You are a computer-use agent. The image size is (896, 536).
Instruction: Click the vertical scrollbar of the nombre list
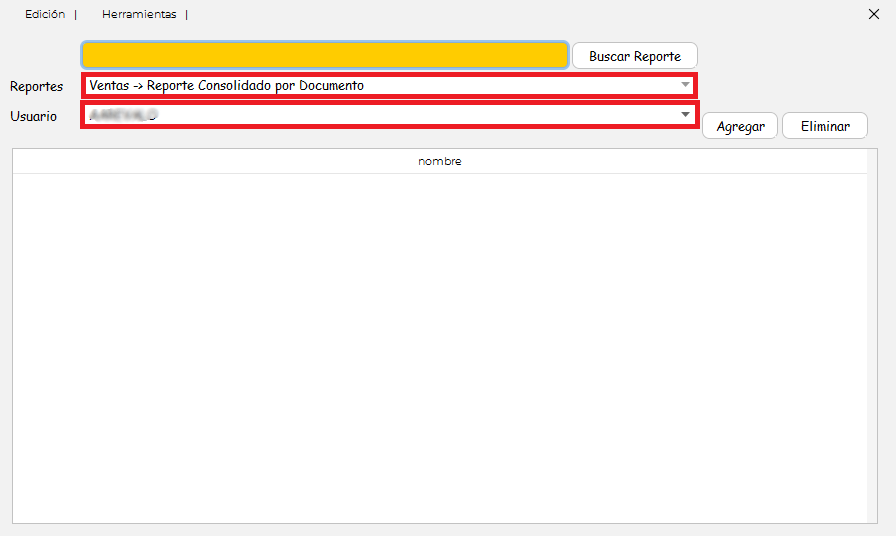[872, 336]
